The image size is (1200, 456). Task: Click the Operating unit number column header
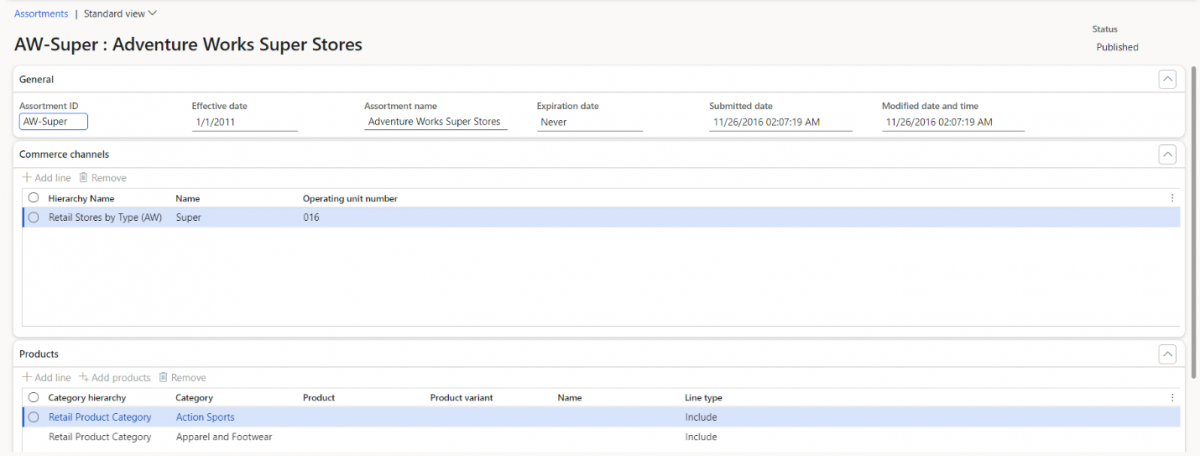(350, 198)
